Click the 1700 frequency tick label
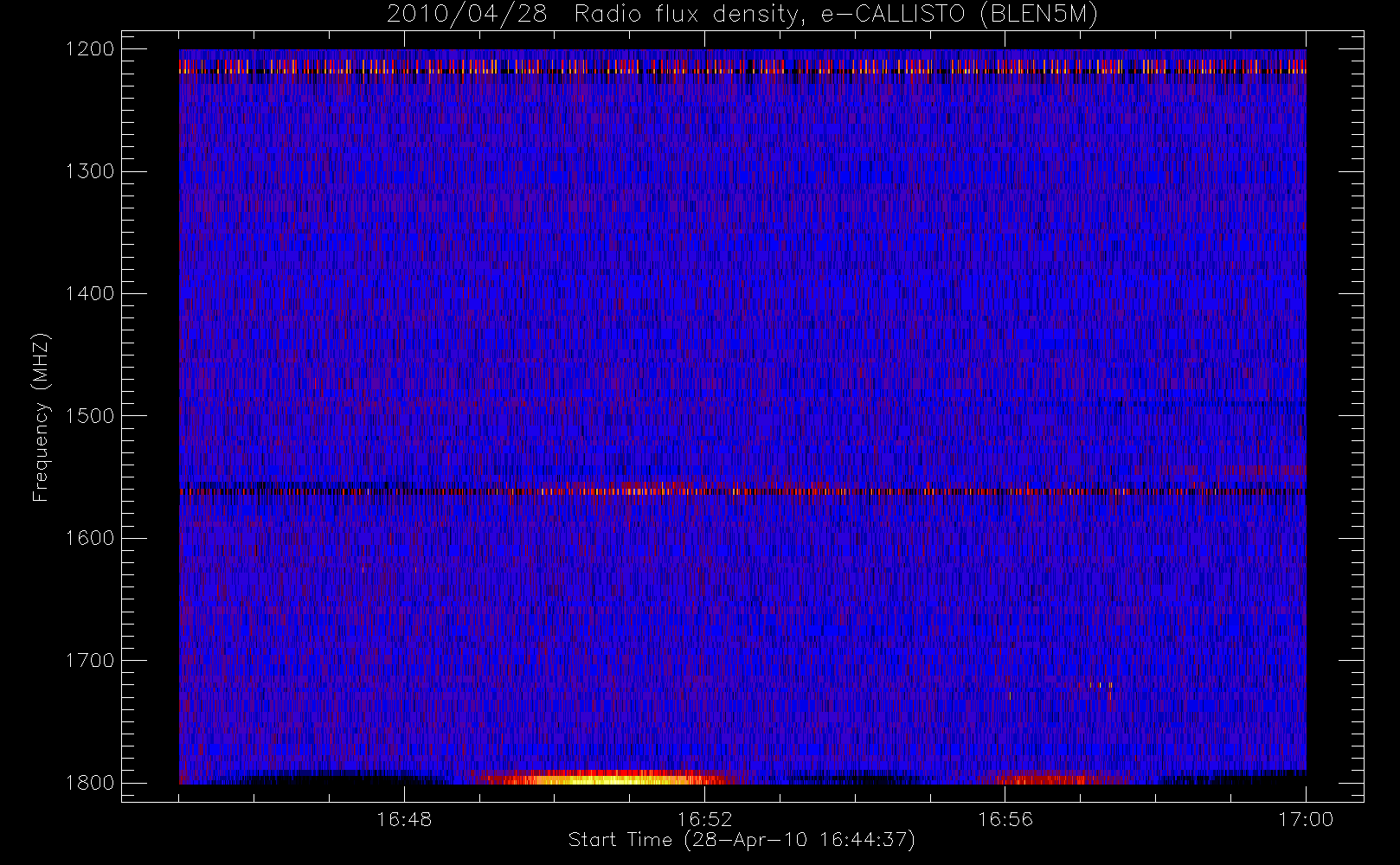This screenshot has height=865, width=1400. click(x=90, y=660)
